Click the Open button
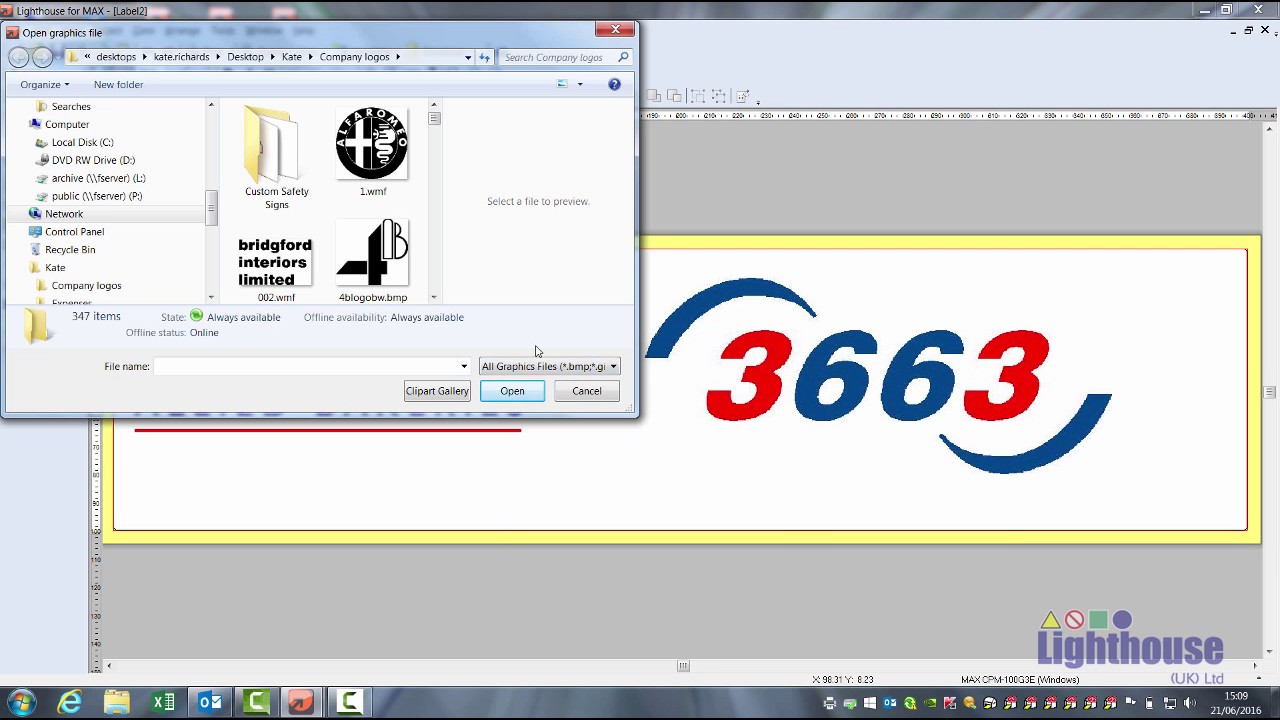 click(x=512, y=391)
